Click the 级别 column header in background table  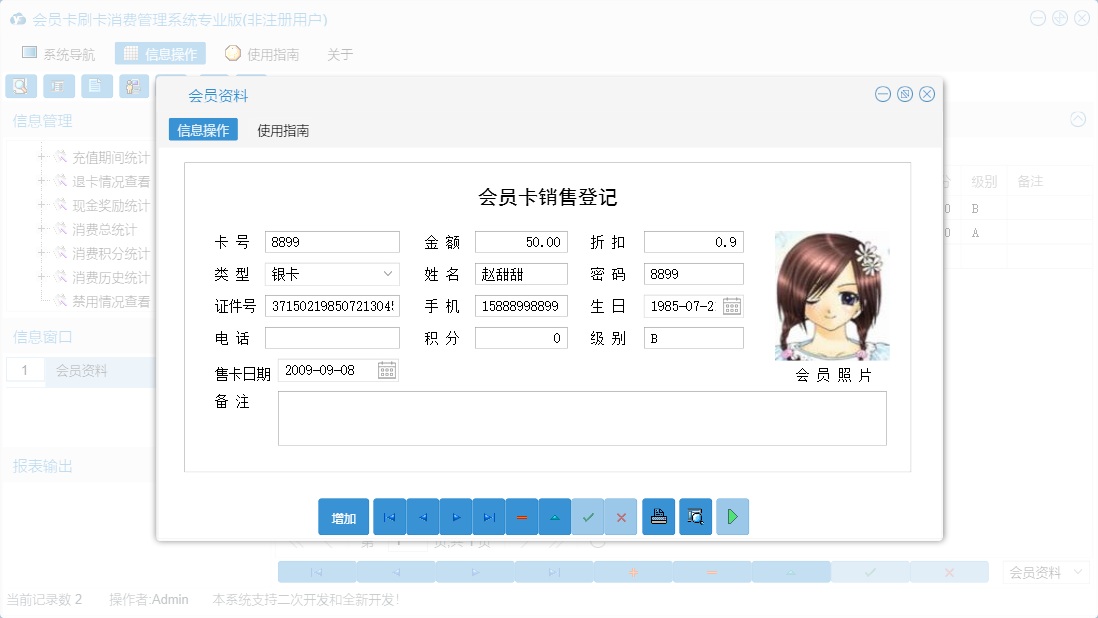(x=984, y=182)
